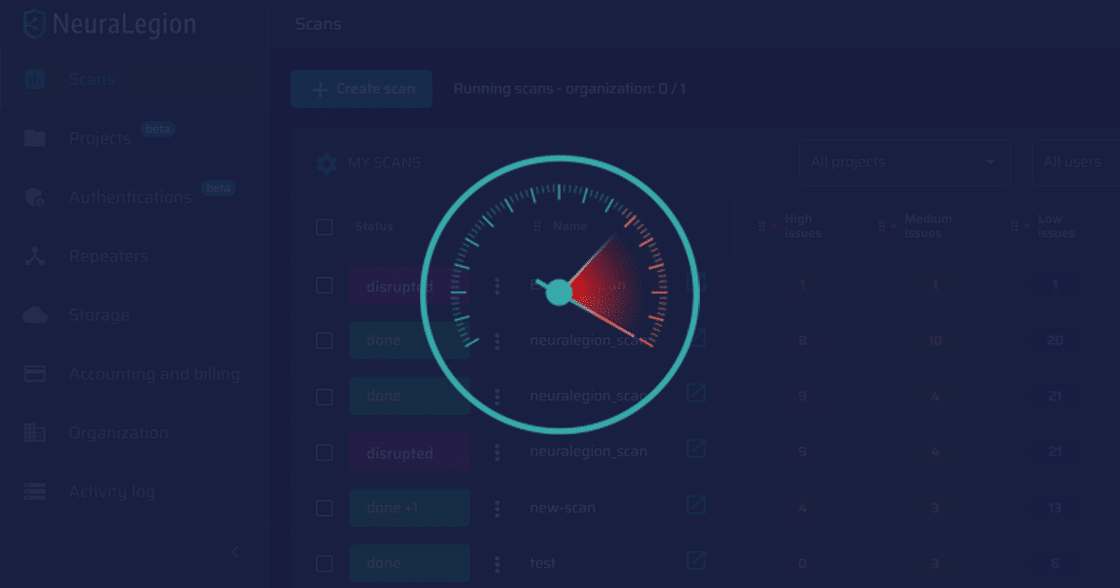Screen dimensions: 1120x588
Task: Click low issues value 6 in test row
Action: pyautogui.click(x=1054, y=564)
